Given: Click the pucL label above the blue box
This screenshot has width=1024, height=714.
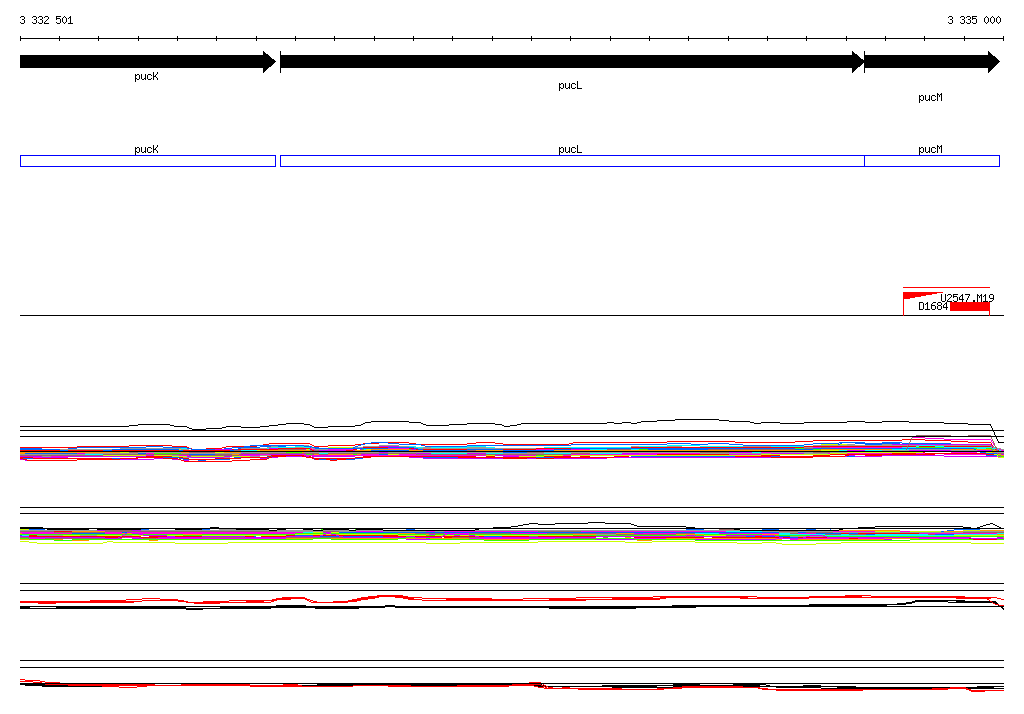Looking at the screenshot, I should 570,149.
